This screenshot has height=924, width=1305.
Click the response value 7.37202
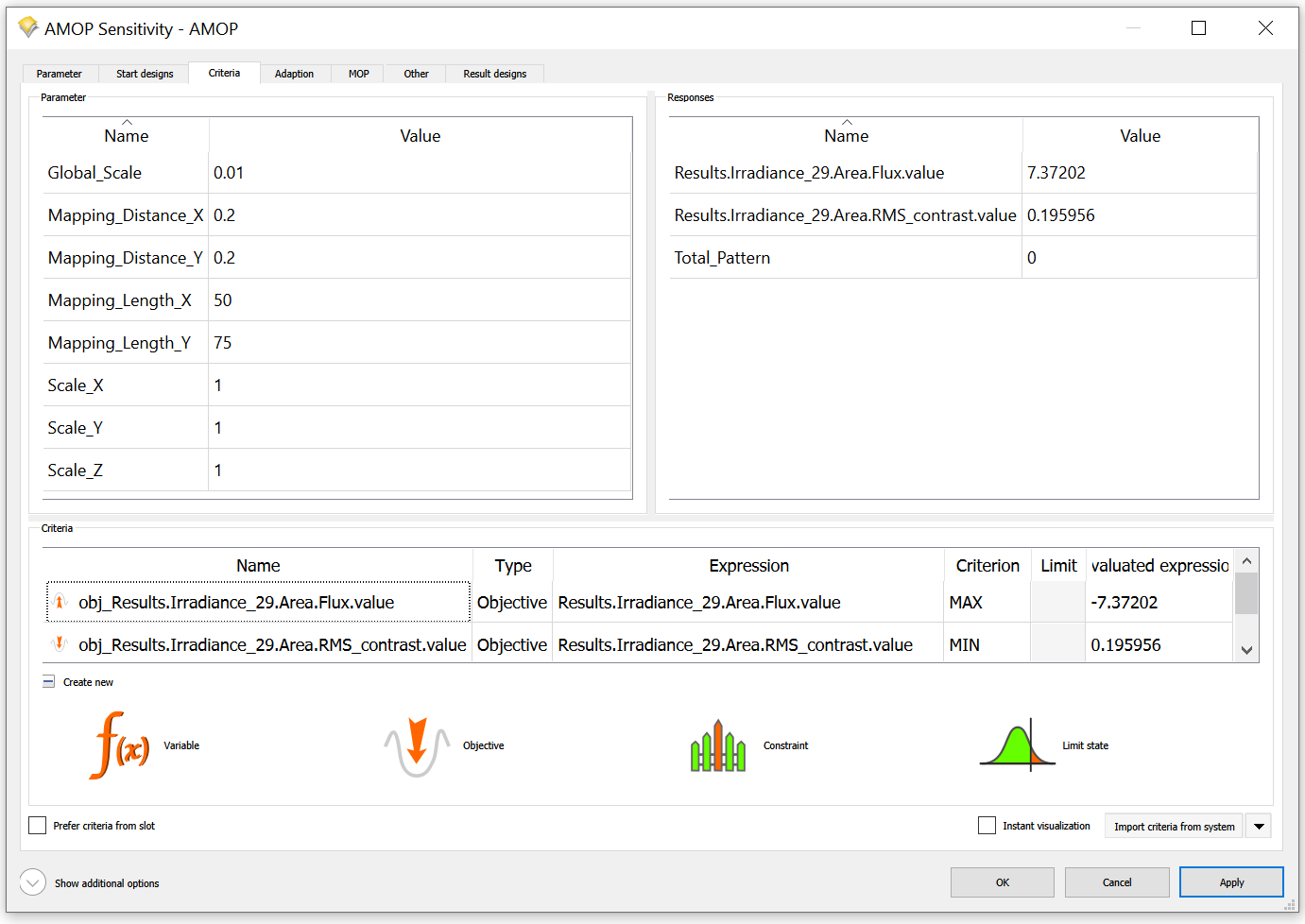[1056, 173]
